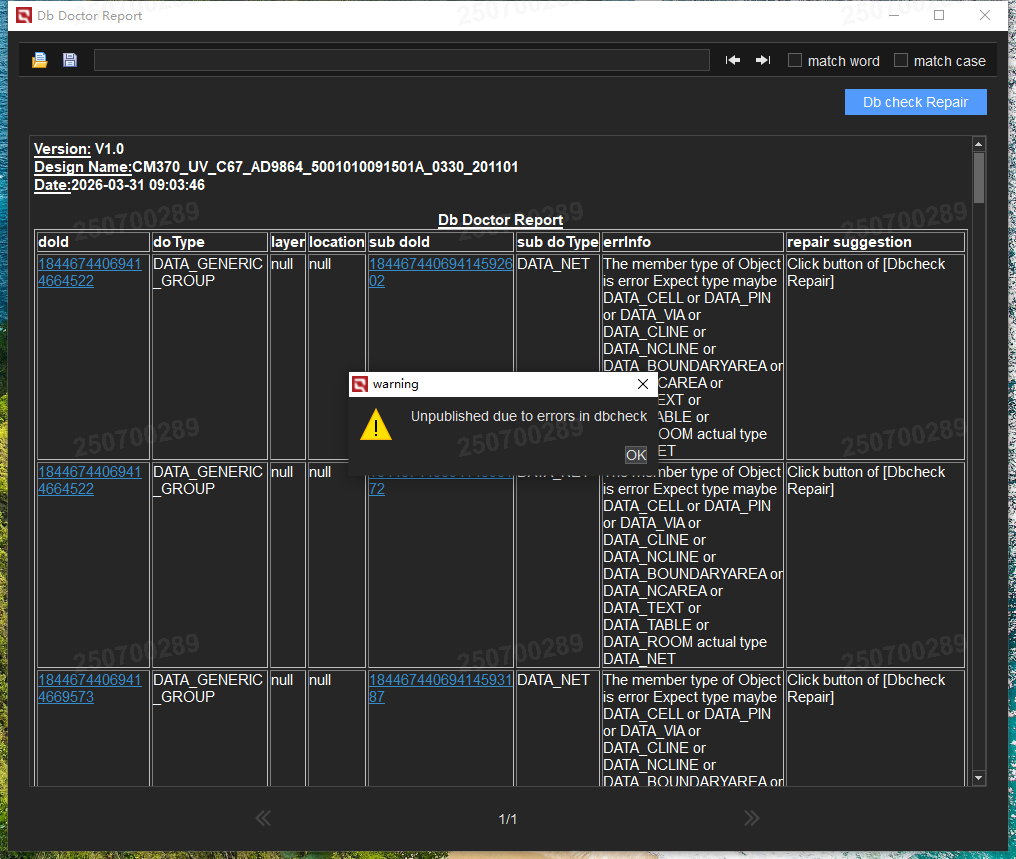Go to next report page chevron
The image size is (1016, 859).
751,818
